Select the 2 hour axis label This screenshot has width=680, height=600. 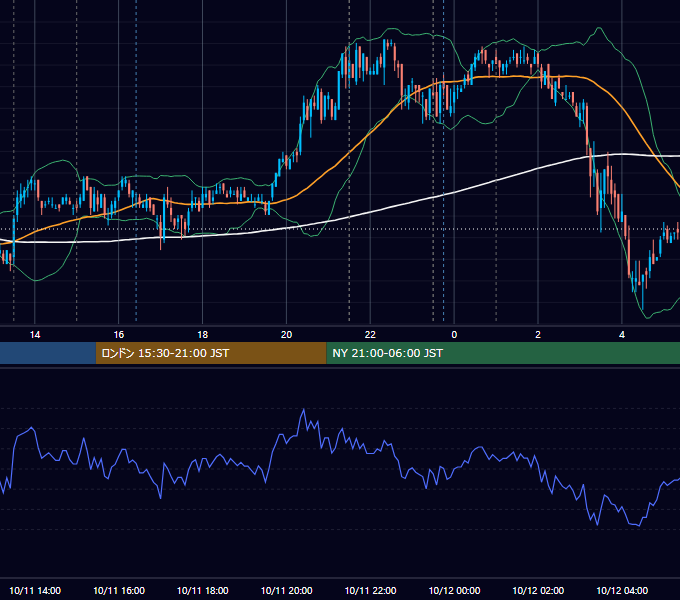[x=538, y=335]
